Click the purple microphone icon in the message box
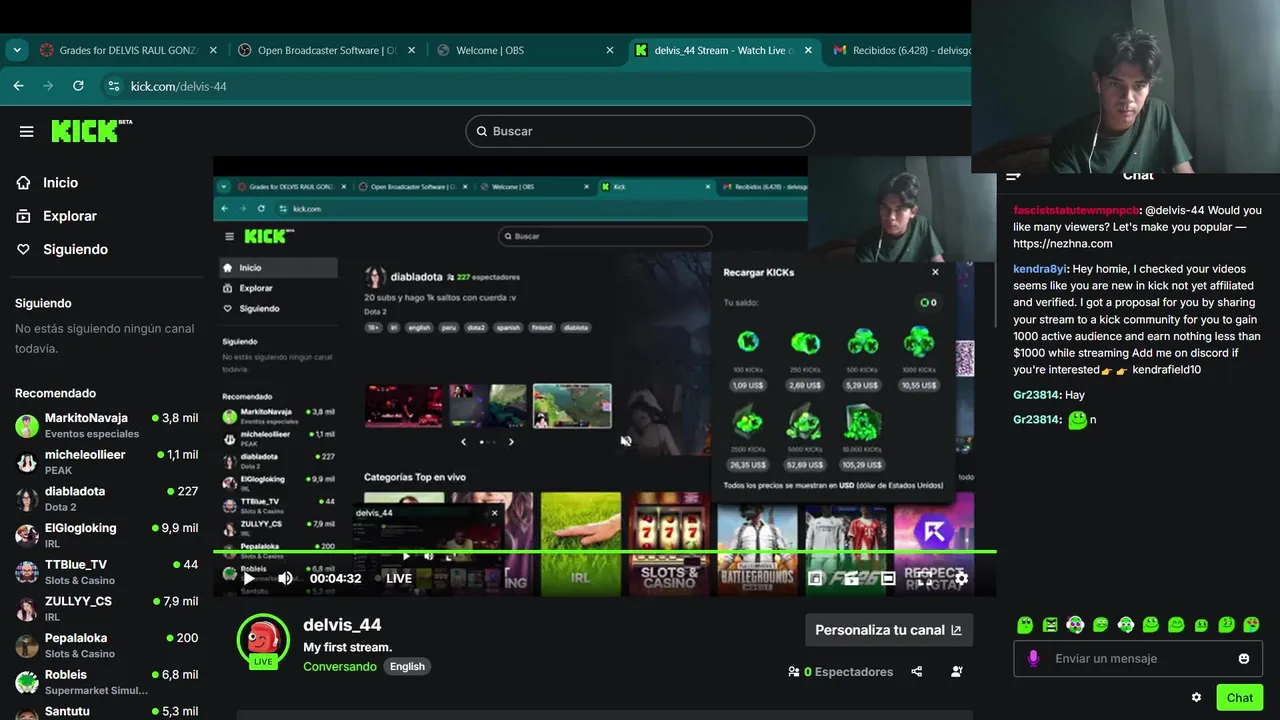Viewport: 1280px width, 720px height. pyautogui.click(x=1033, y=658)
